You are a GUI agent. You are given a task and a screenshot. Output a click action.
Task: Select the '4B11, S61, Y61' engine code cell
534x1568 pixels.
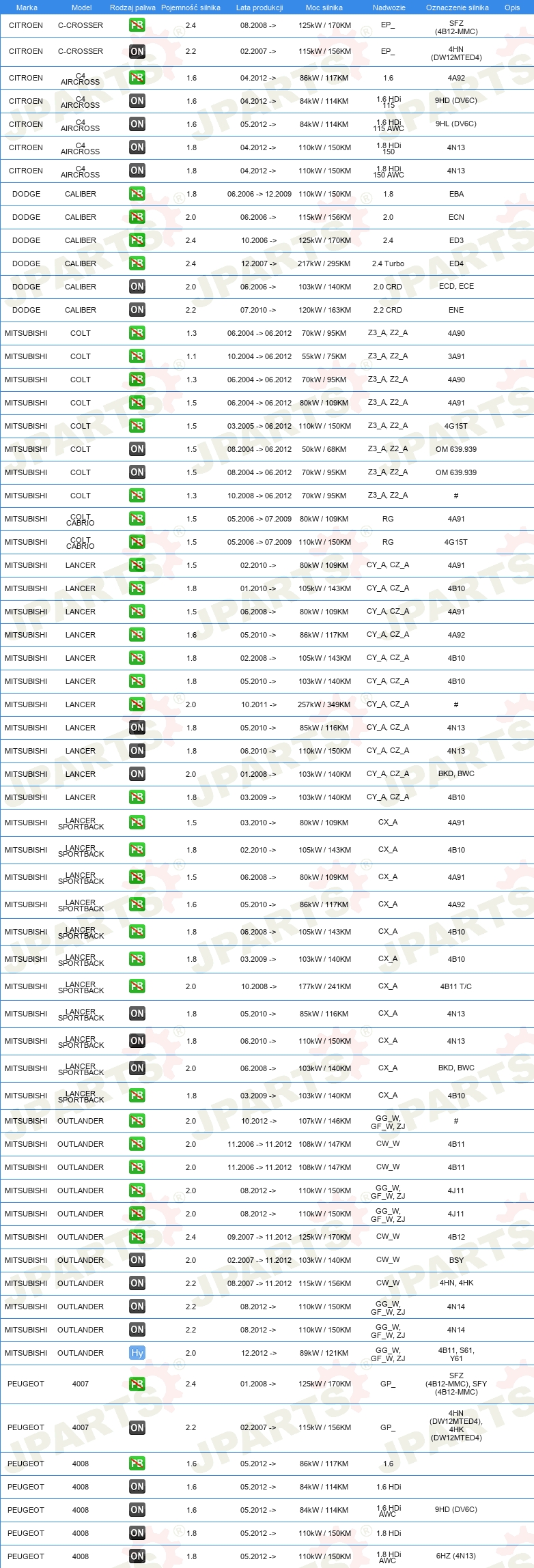(x=456, y=1354)
